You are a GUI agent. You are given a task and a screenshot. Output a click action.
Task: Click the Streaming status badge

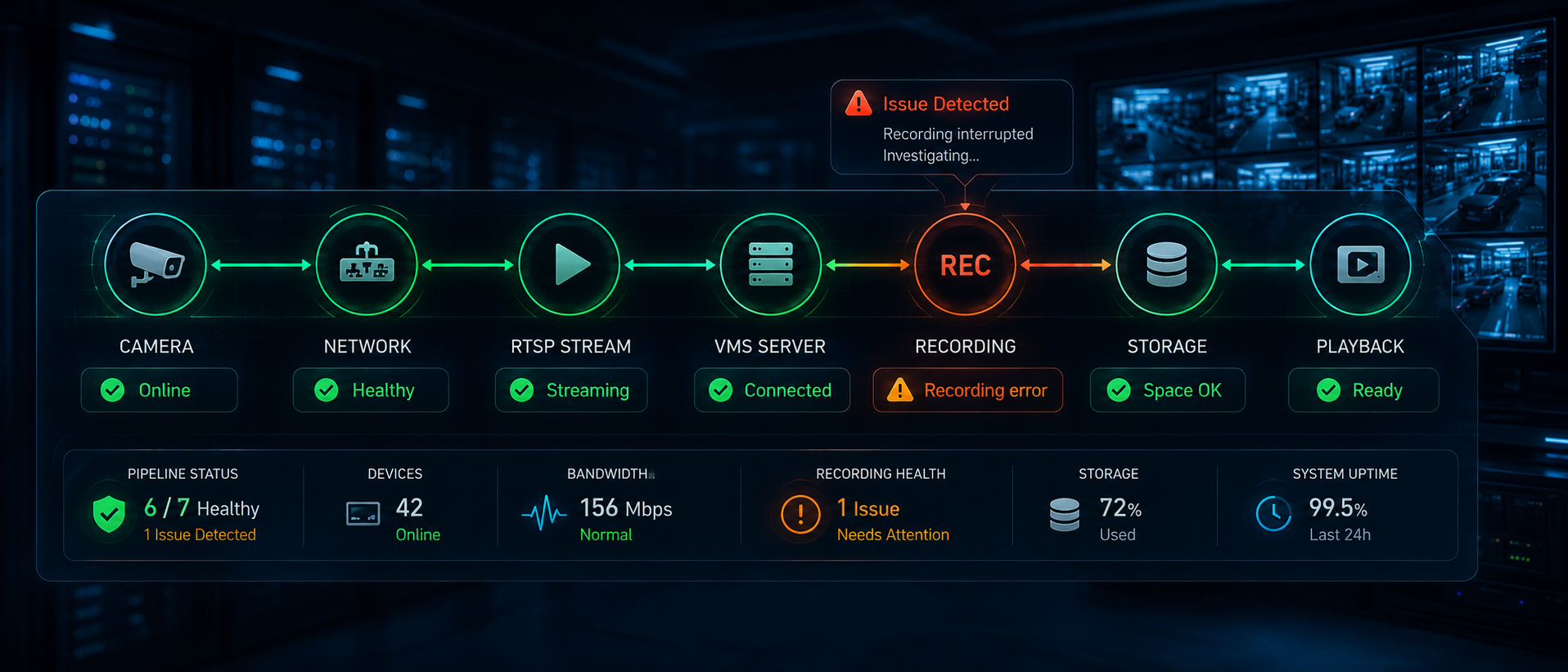(x=571, y=390)
